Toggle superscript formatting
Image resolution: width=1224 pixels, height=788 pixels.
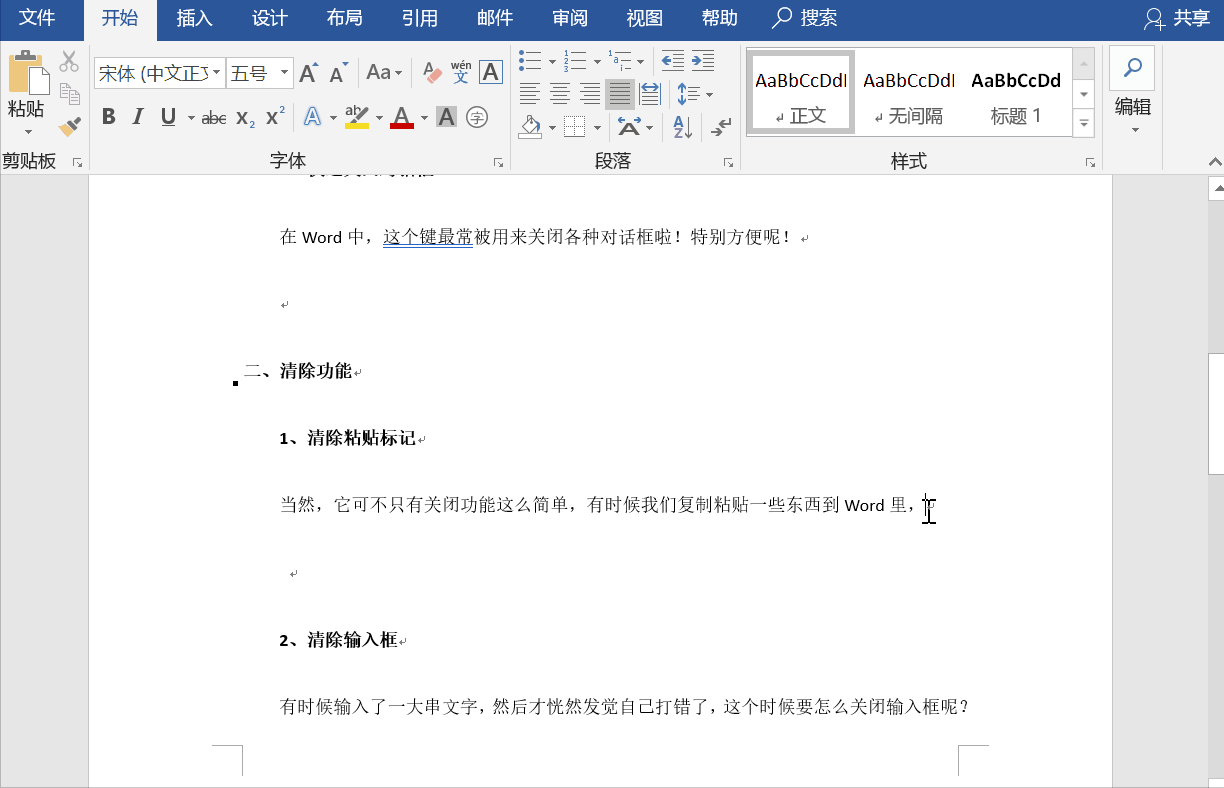272,118
